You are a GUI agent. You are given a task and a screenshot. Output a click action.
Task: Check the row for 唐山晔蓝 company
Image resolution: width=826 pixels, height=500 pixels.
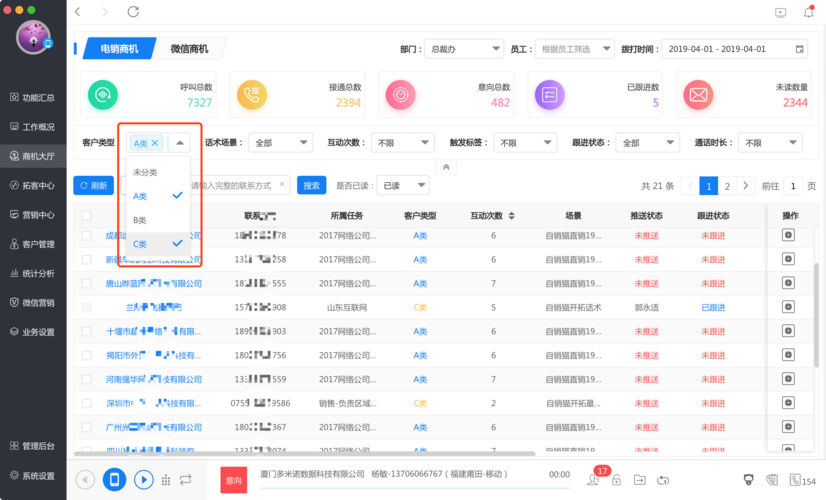86,283
